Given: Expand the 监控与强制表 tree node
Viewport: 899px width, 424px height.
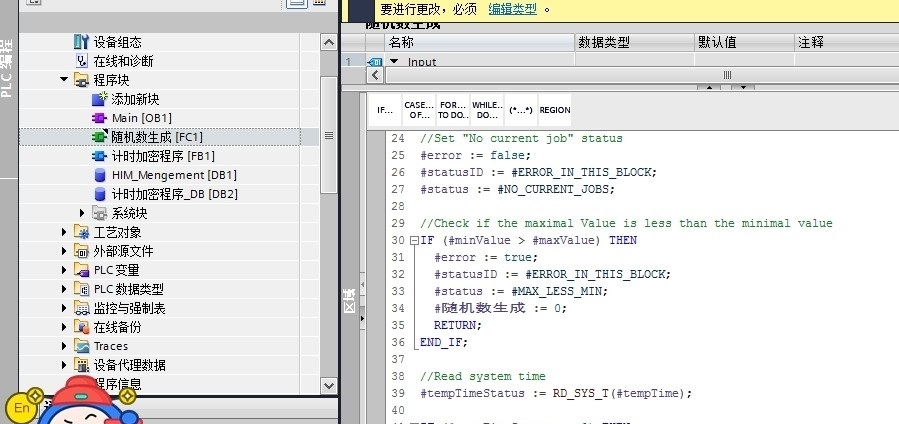Looking at the screenshot, I should (64, 308).
